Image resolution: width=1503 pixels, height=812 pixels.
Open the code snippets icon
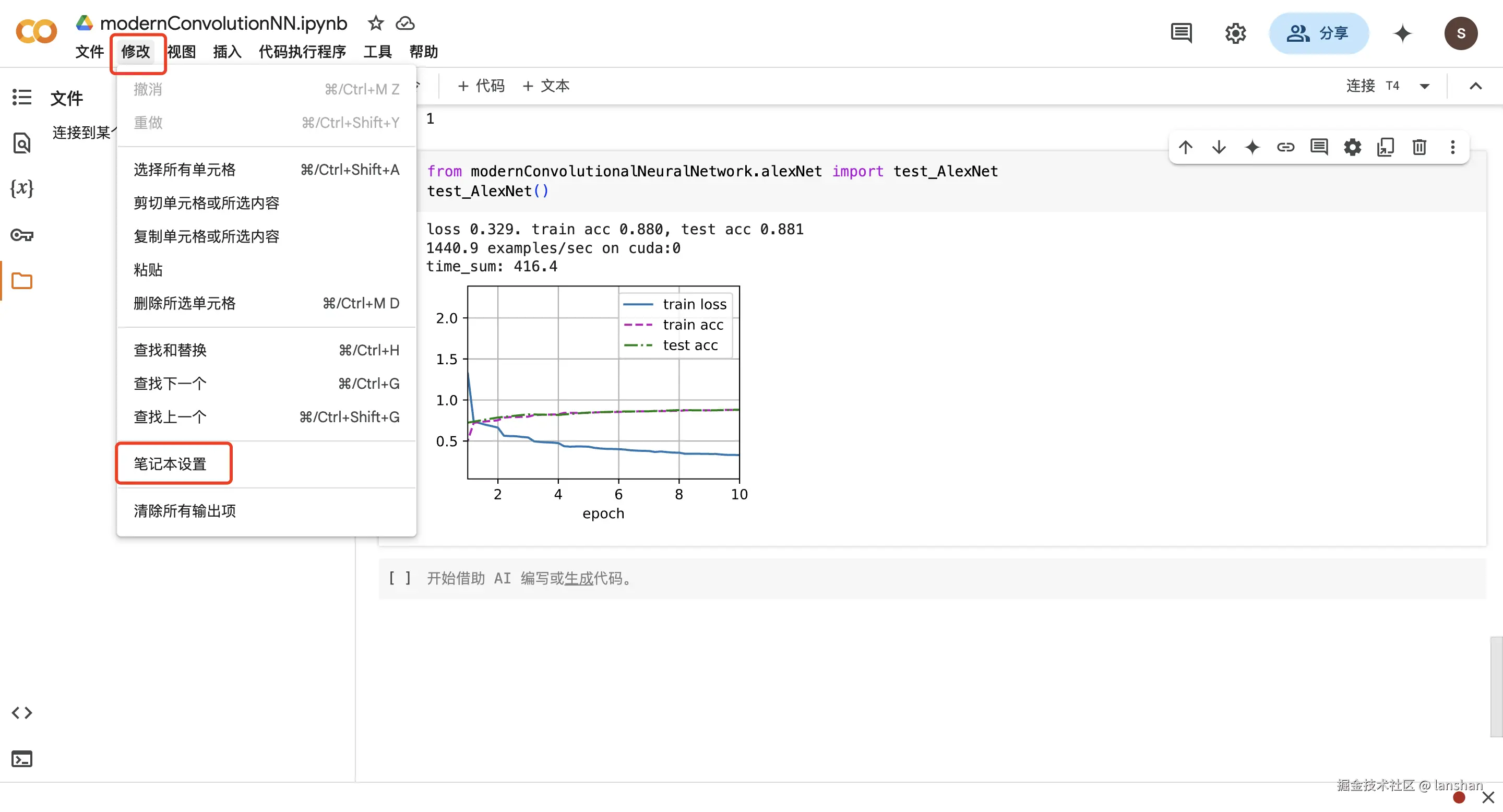21,712
